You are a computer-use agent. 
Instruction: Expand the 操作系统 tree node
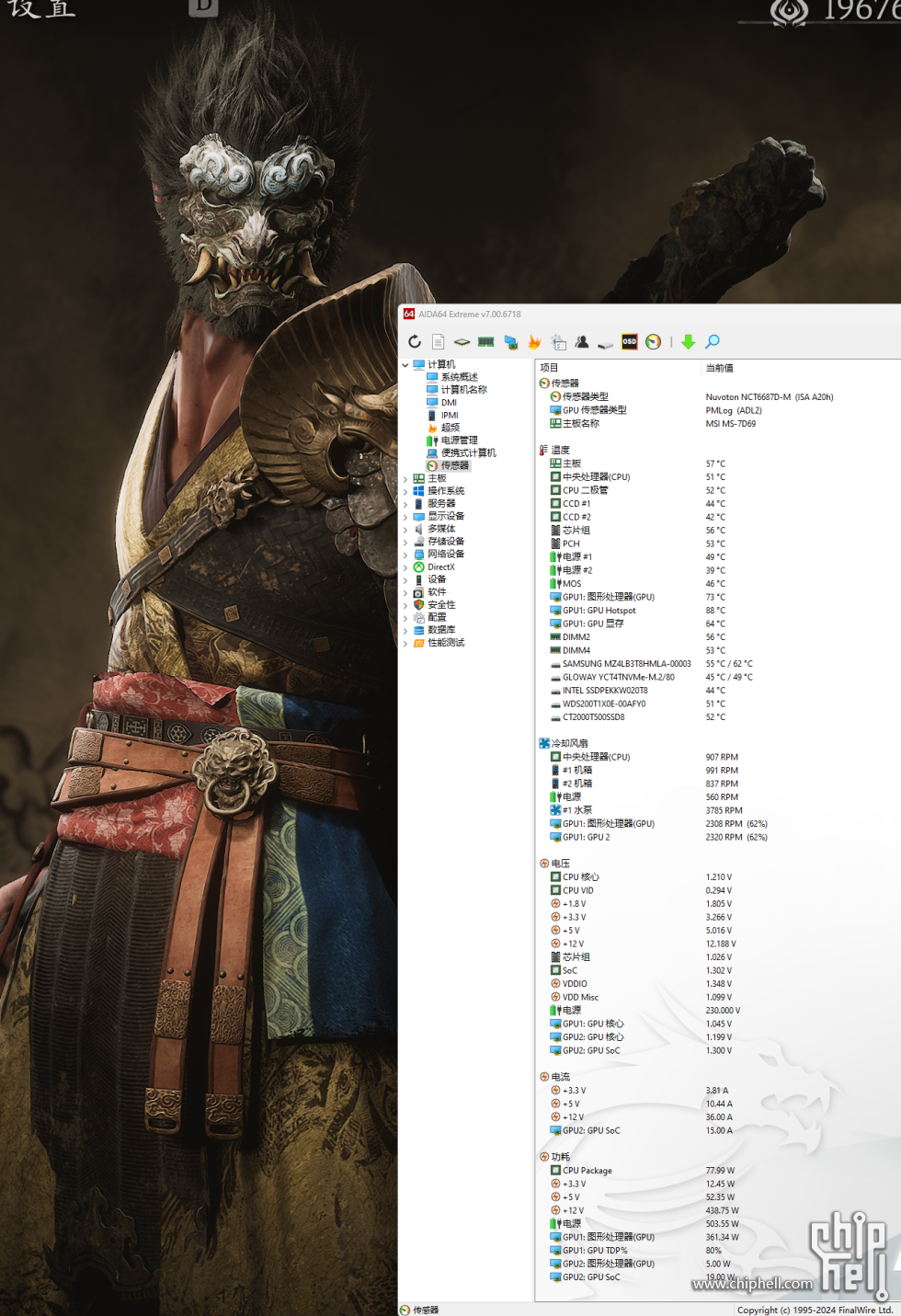pyautogui.click(x=405, y=492)
